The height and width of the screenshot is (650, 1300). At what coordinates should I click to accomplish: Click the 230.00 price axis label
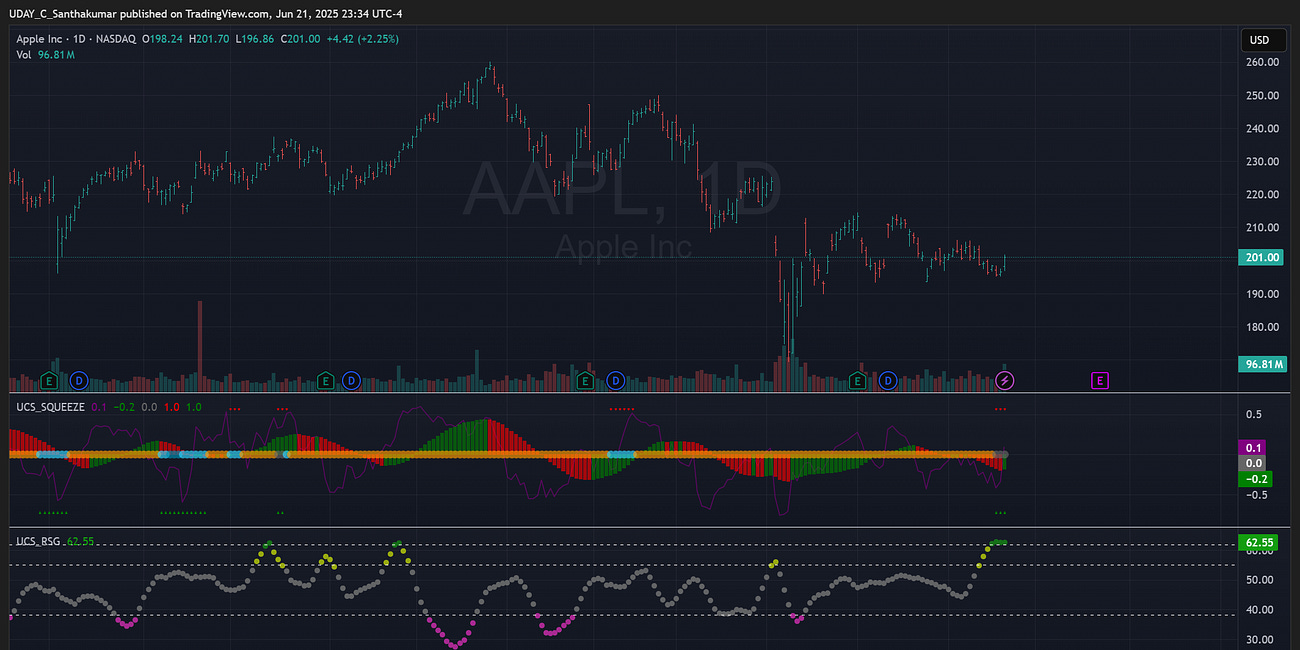[1264, 161]
